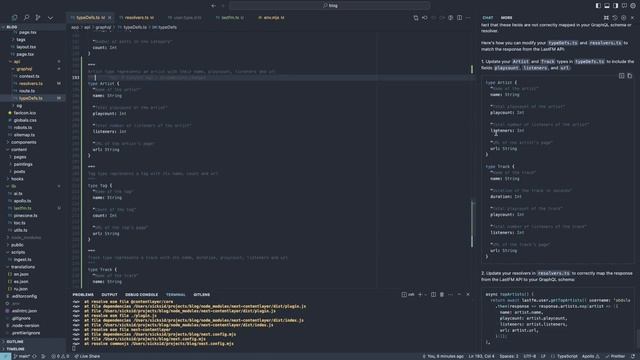Switch to GITLENS panel tab

[x=201, y=294]
